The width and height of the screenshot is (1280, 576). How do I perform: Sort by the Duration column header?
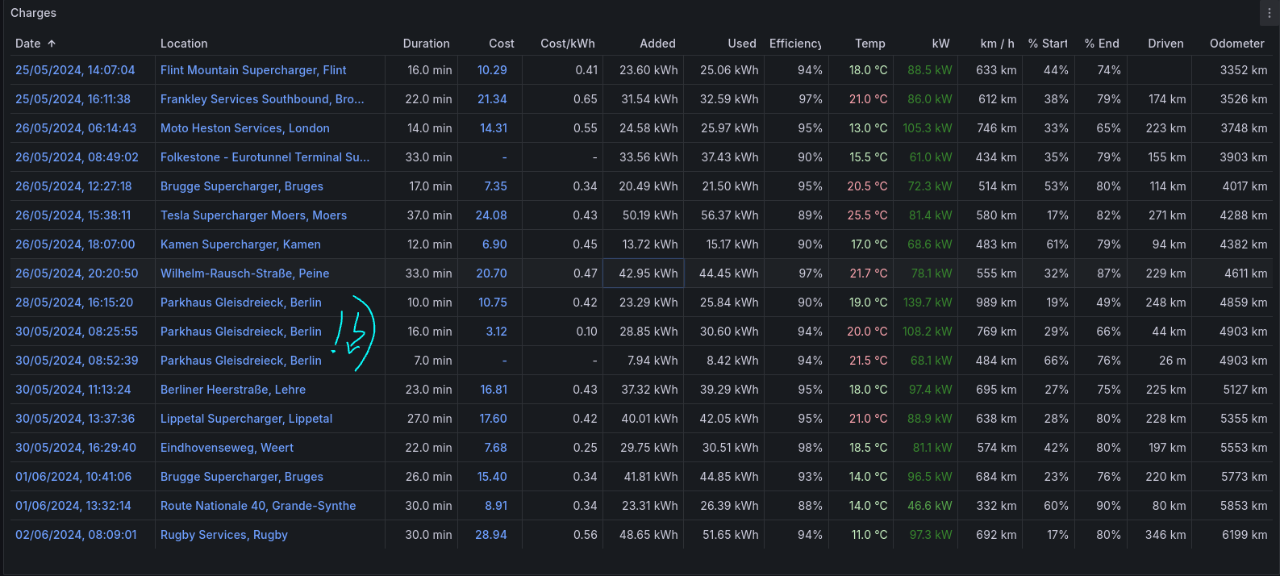(426, 44)
